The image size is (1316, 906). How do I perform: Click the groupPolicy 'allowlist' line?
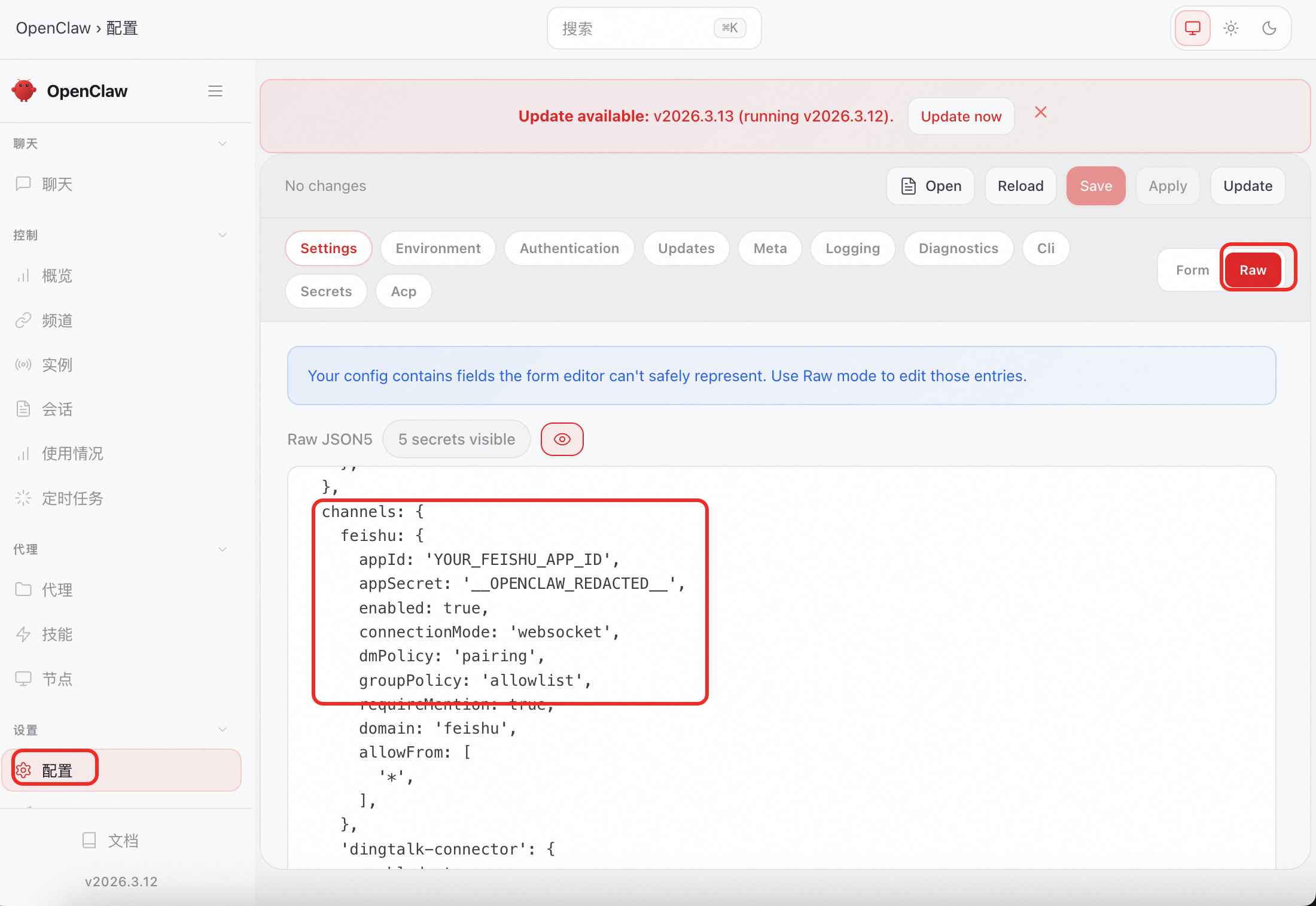[x=475, y=680]
